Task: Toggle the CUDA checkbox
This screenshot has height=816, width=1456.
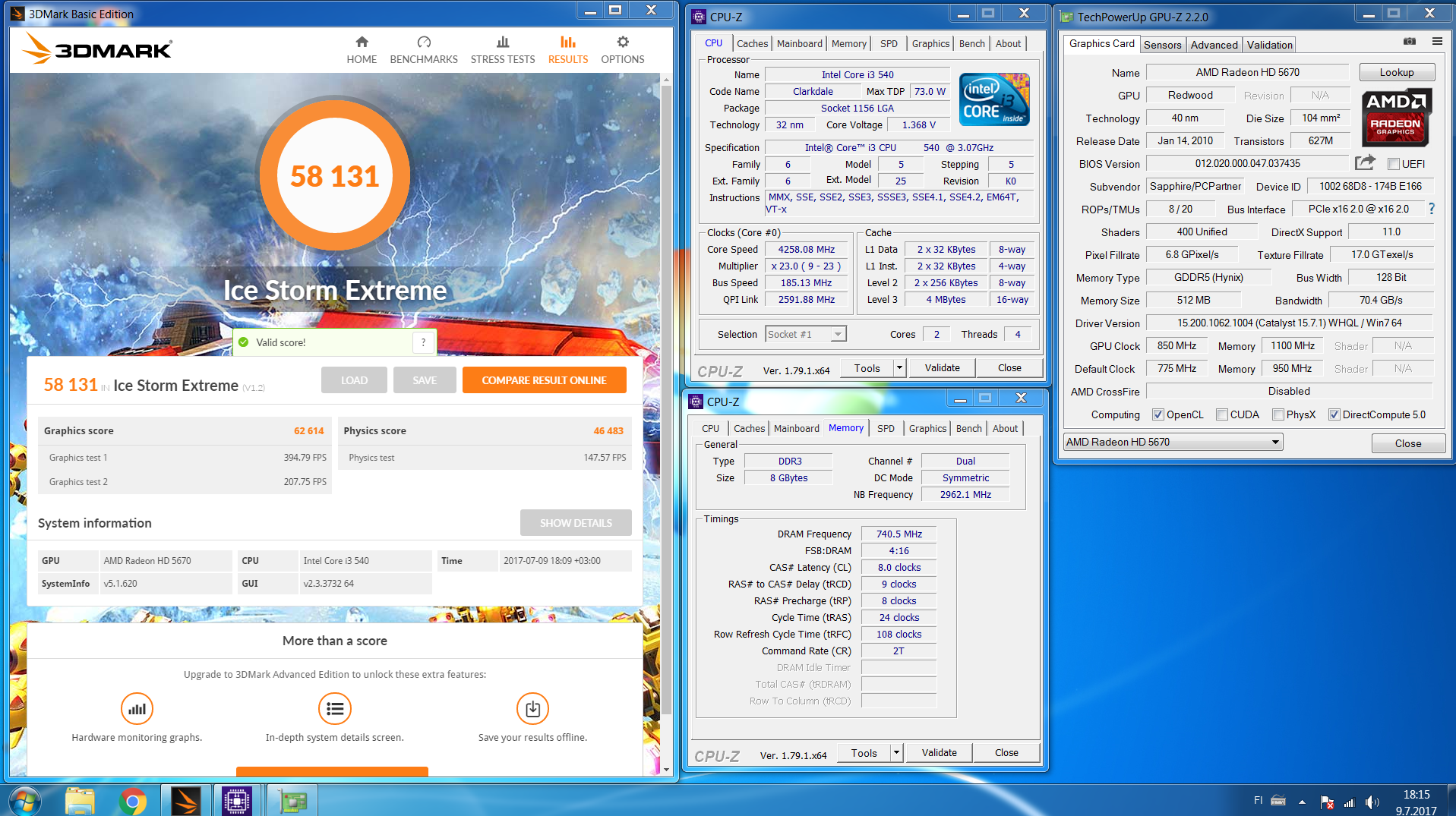Action: pos(1222,414)
